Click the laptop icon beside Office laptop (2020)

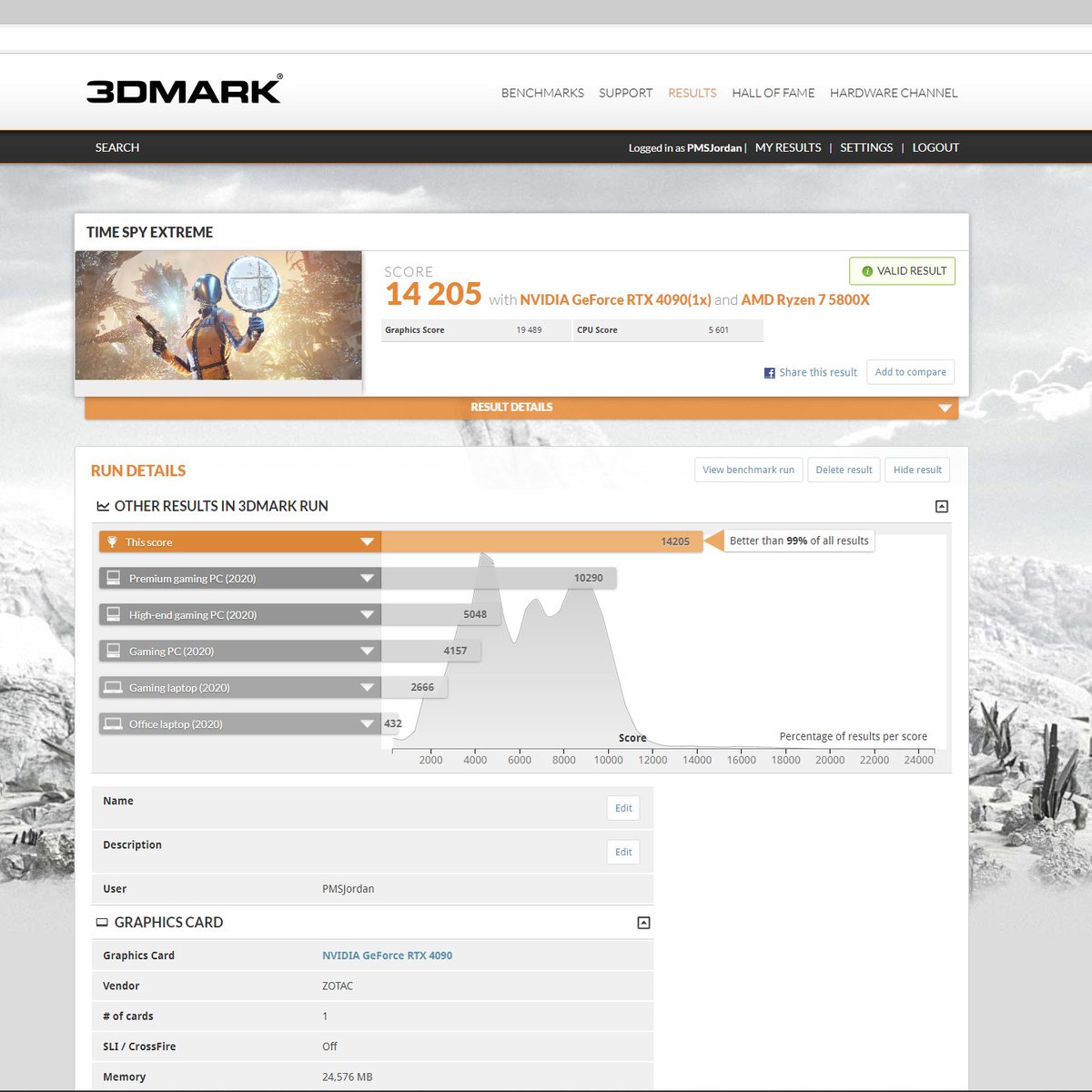coord(114,723)
